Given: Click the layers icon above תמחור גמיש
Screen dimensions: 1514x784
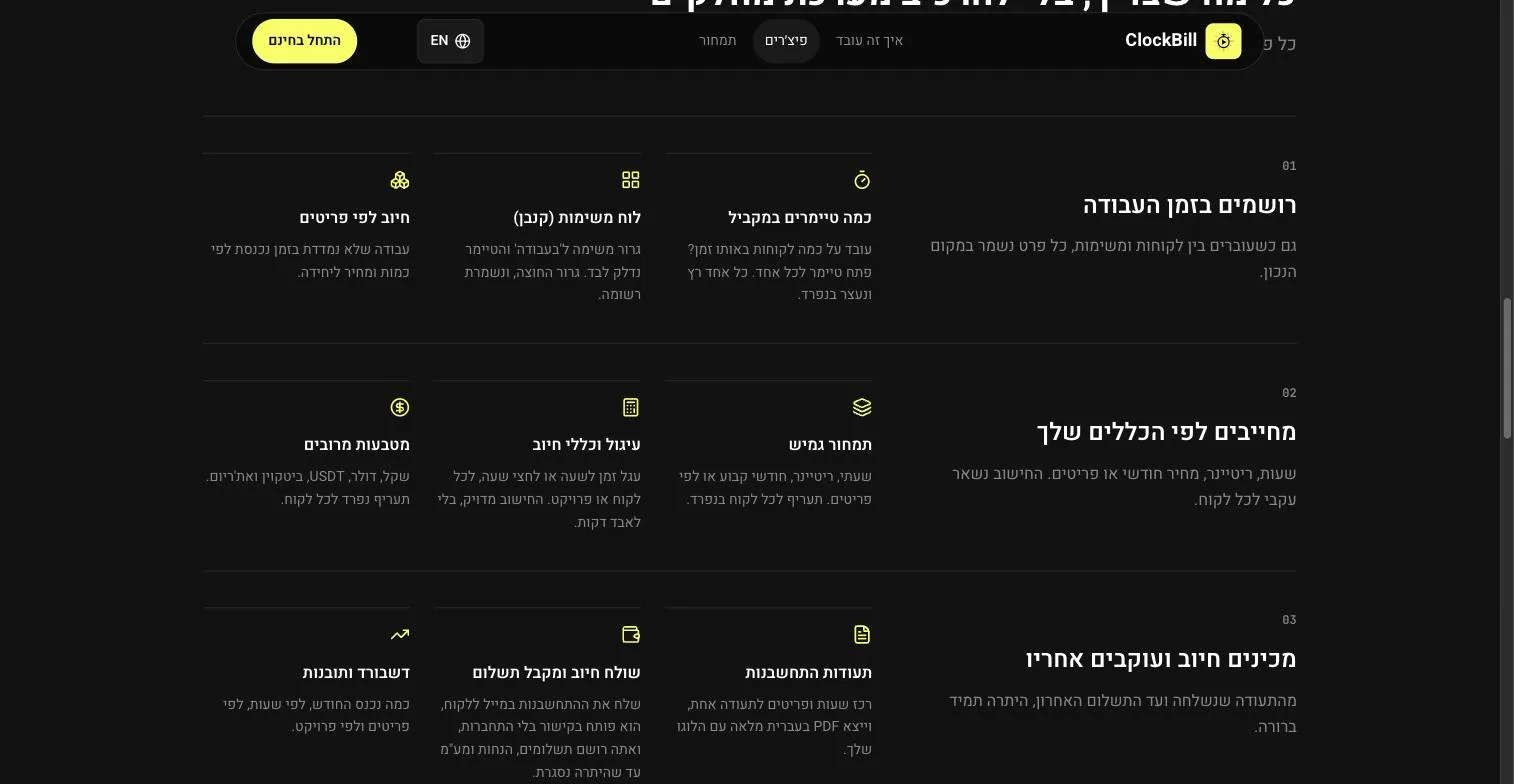Looking at the screenshot, I should point(862,407).
